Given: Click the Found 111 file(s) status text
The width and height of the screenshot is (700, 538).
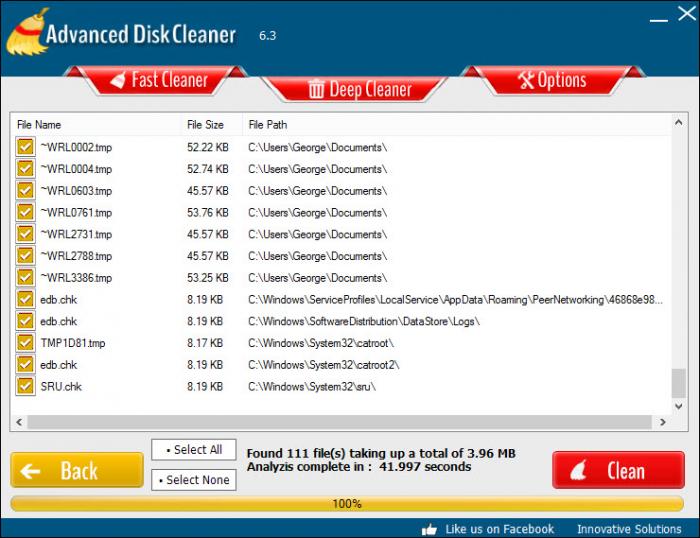Looking at the screenshot, I should click(x=381, y=453).
